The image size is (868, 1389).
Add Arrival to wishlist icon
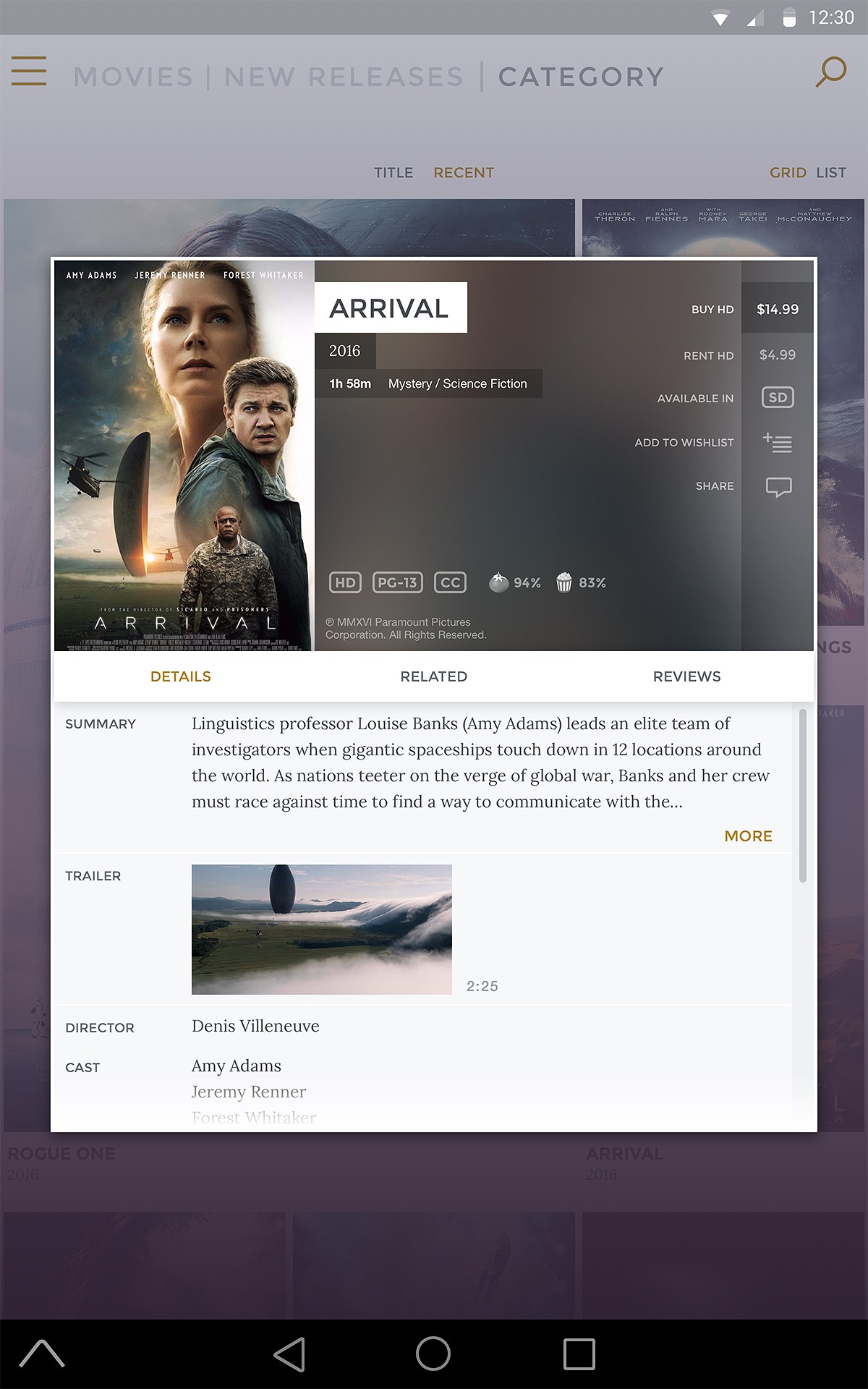pos(778,442)
